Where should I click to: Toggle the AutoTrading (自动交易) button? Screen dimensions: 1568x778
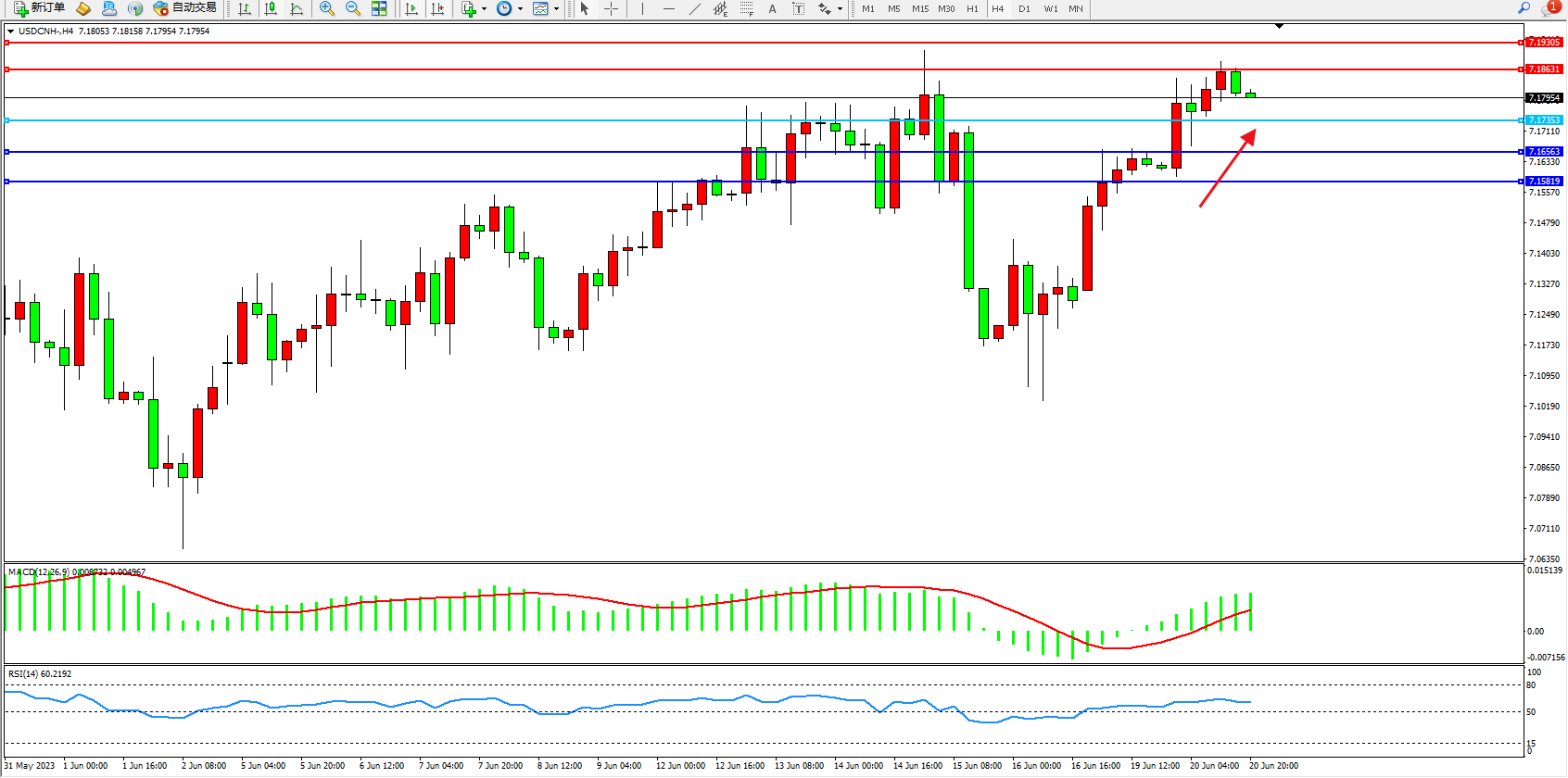pyautogui.click(x=185, y=8)
